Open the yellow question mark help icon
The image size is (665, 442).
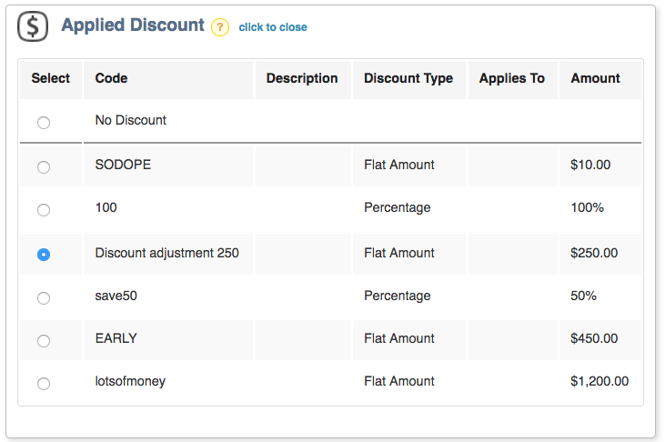click(x=220, y=28)
